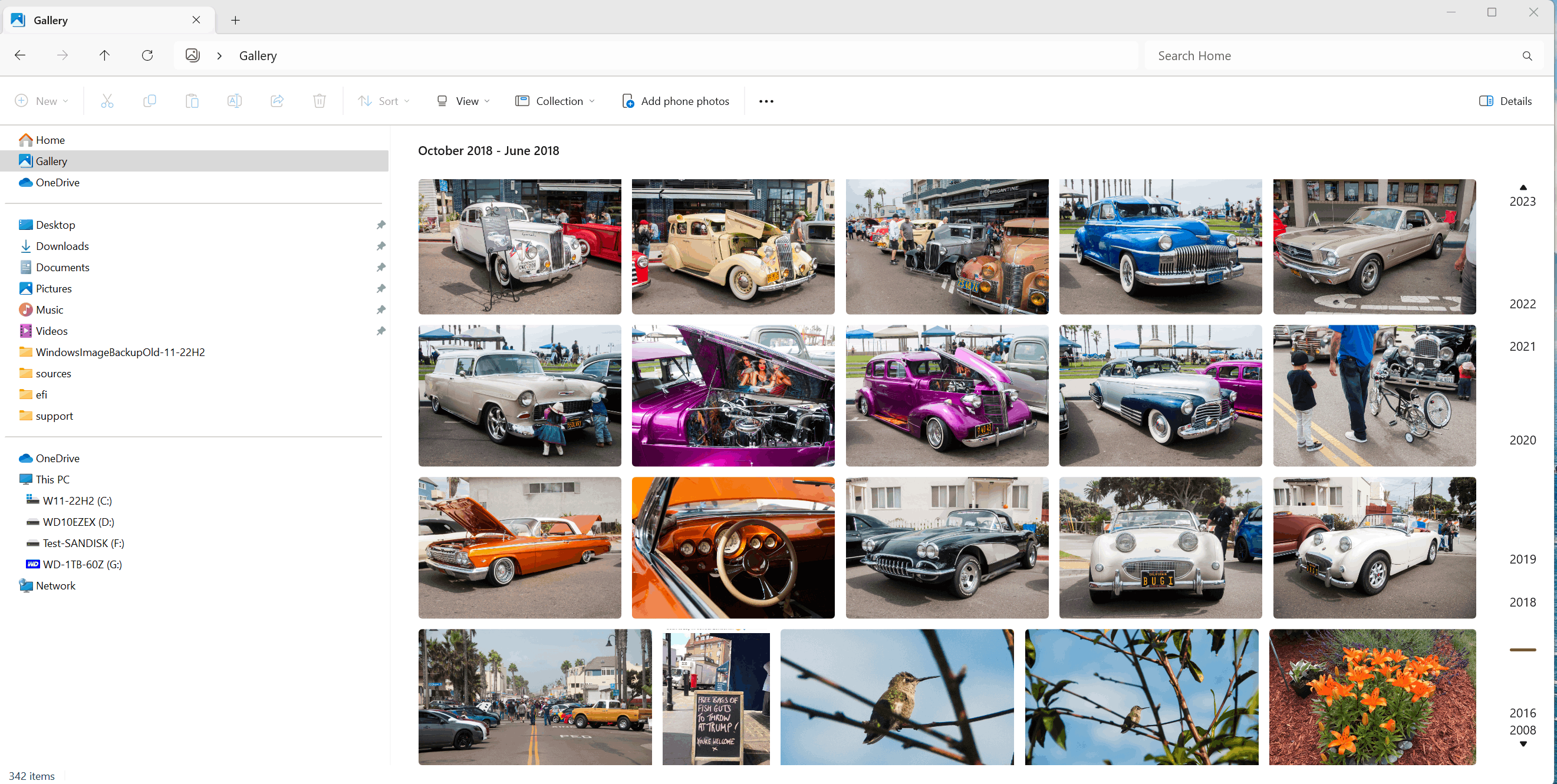This screenshot has height=784, width=1557.
Task: Jump to 2021 on the timeline scrubber
Action: pyautogui.click(x=1523, y=346)
